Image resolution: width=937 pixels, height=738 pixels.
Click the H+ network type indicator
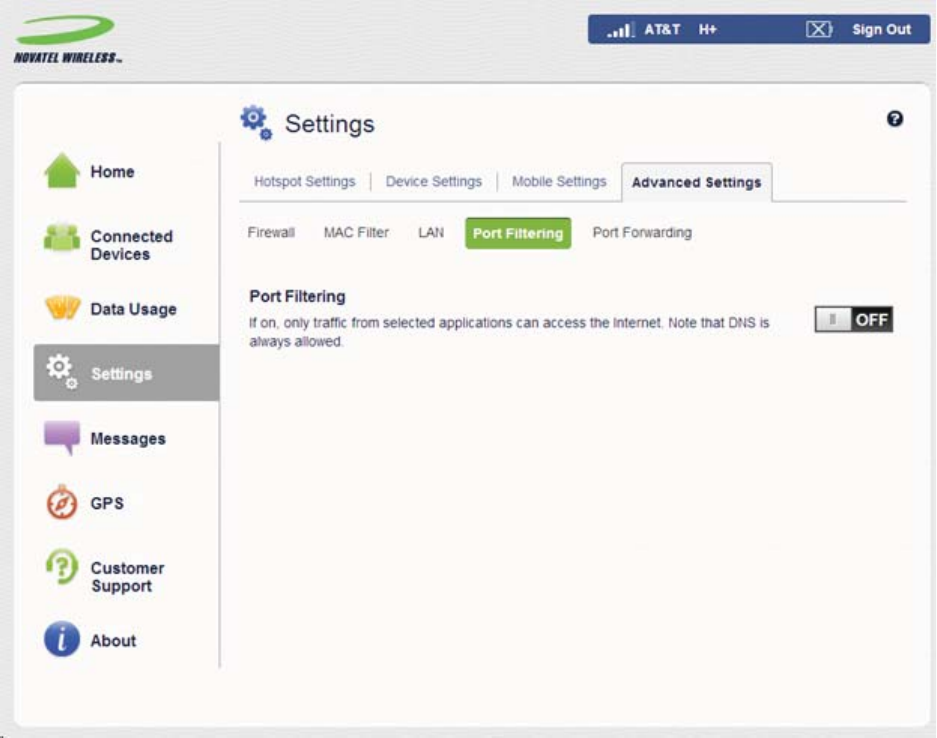pos(708,29)
